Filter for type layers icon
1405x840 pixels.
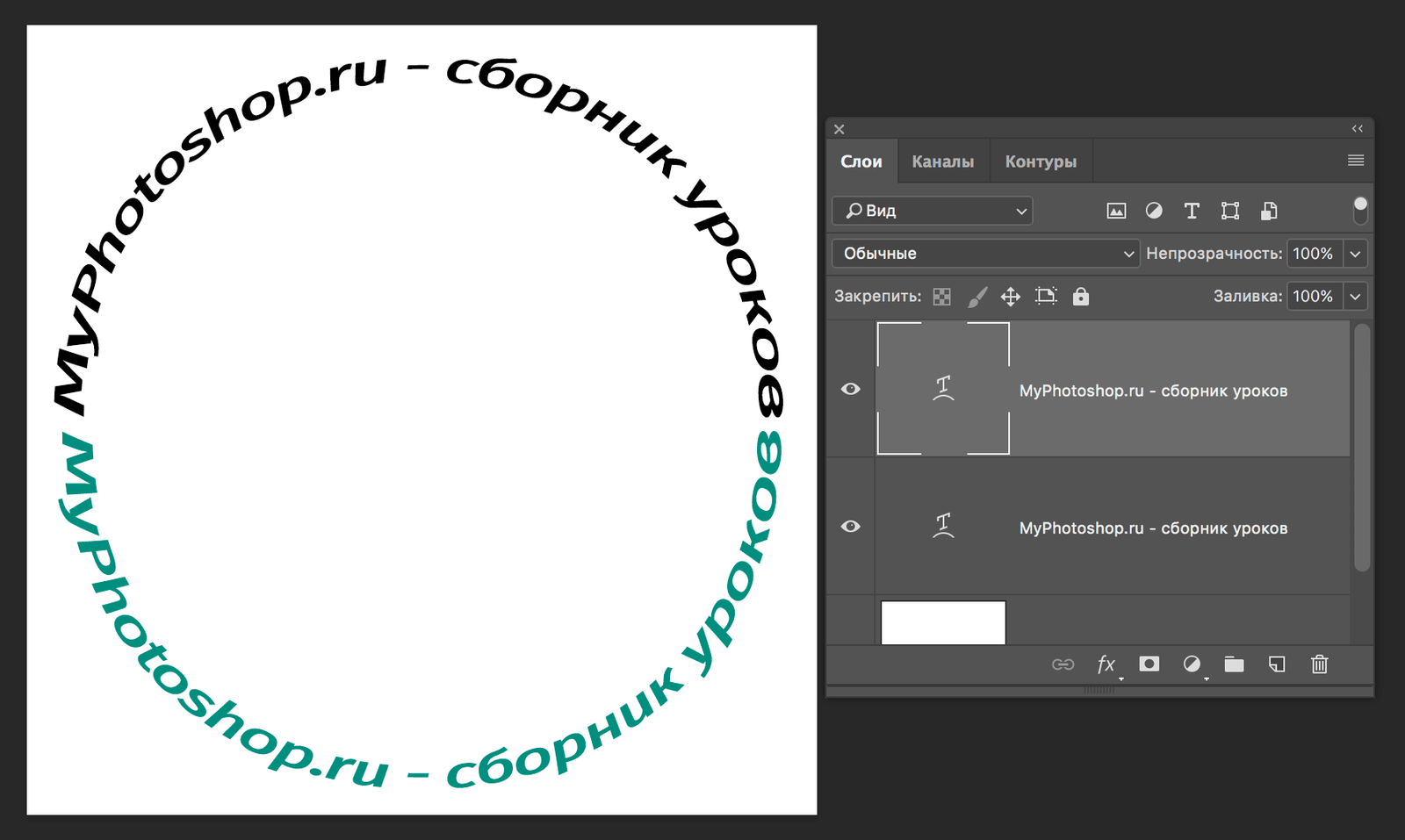click(x=1192, y=211)
